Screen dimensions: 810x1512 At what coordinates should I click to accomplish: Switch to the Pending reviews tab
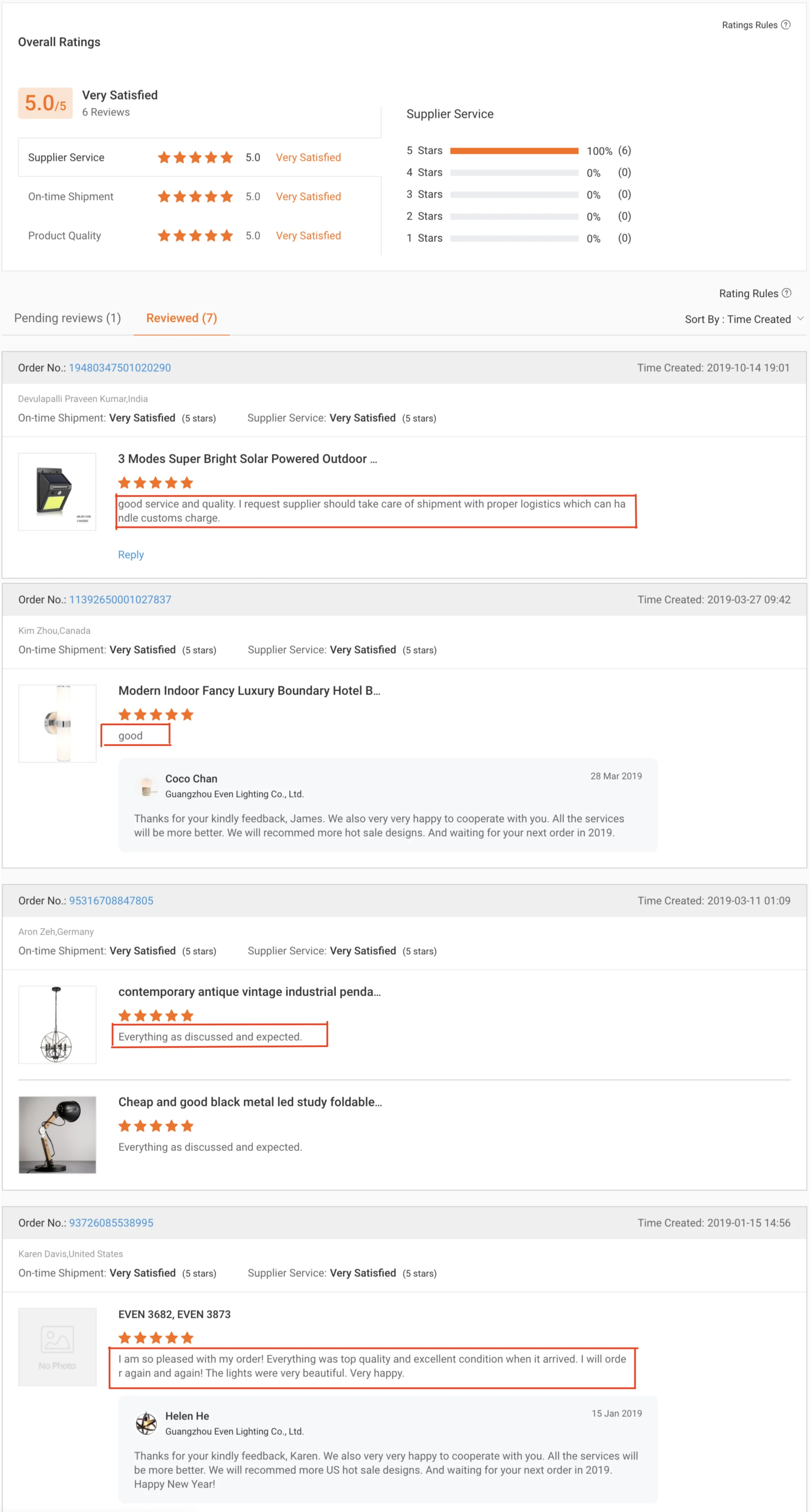pos(68,318)
